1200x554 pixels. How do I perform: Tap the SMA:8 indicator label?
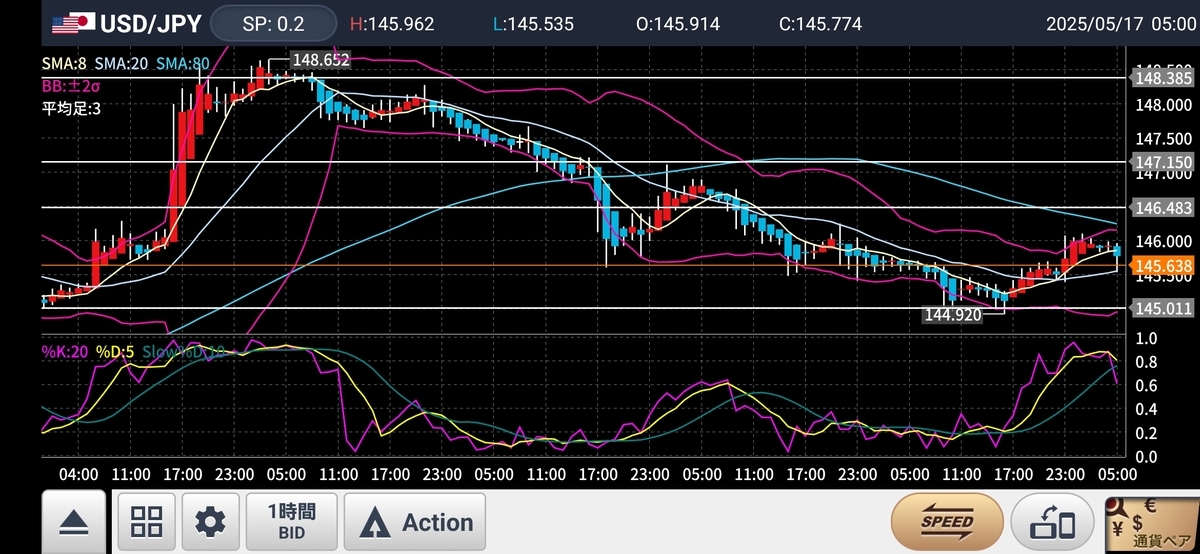pyautogui.click(x=65, y=63)
